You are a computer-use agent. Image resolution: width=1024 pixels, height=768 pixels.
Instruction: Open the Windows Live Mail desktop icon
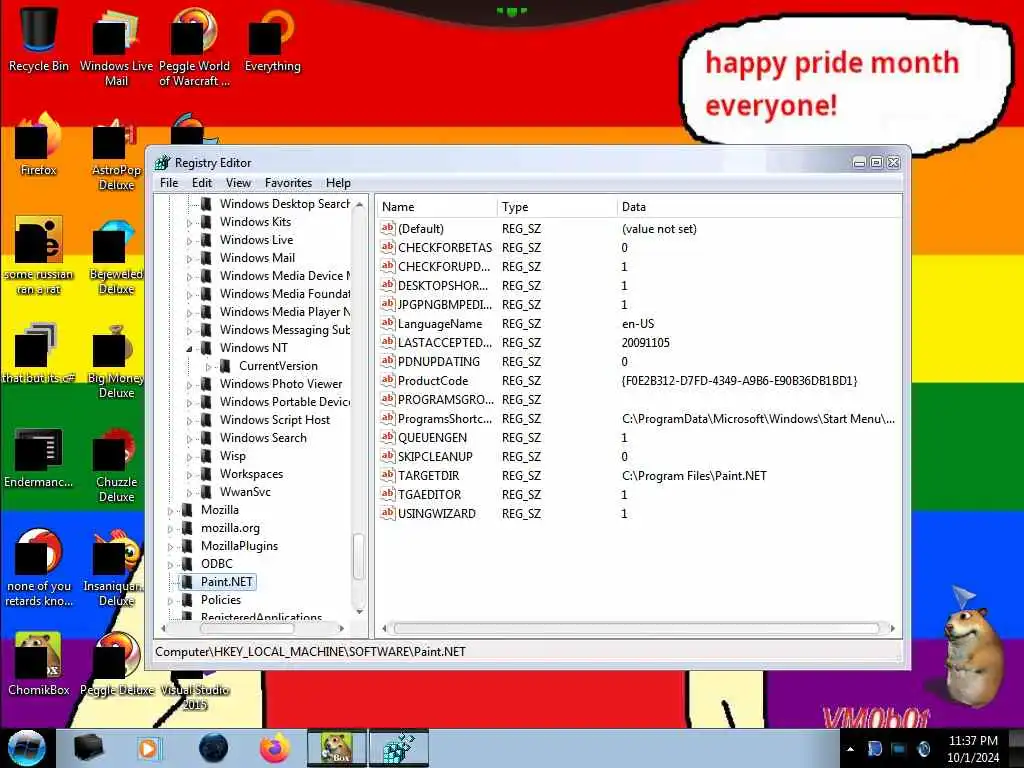pos(116,47)
